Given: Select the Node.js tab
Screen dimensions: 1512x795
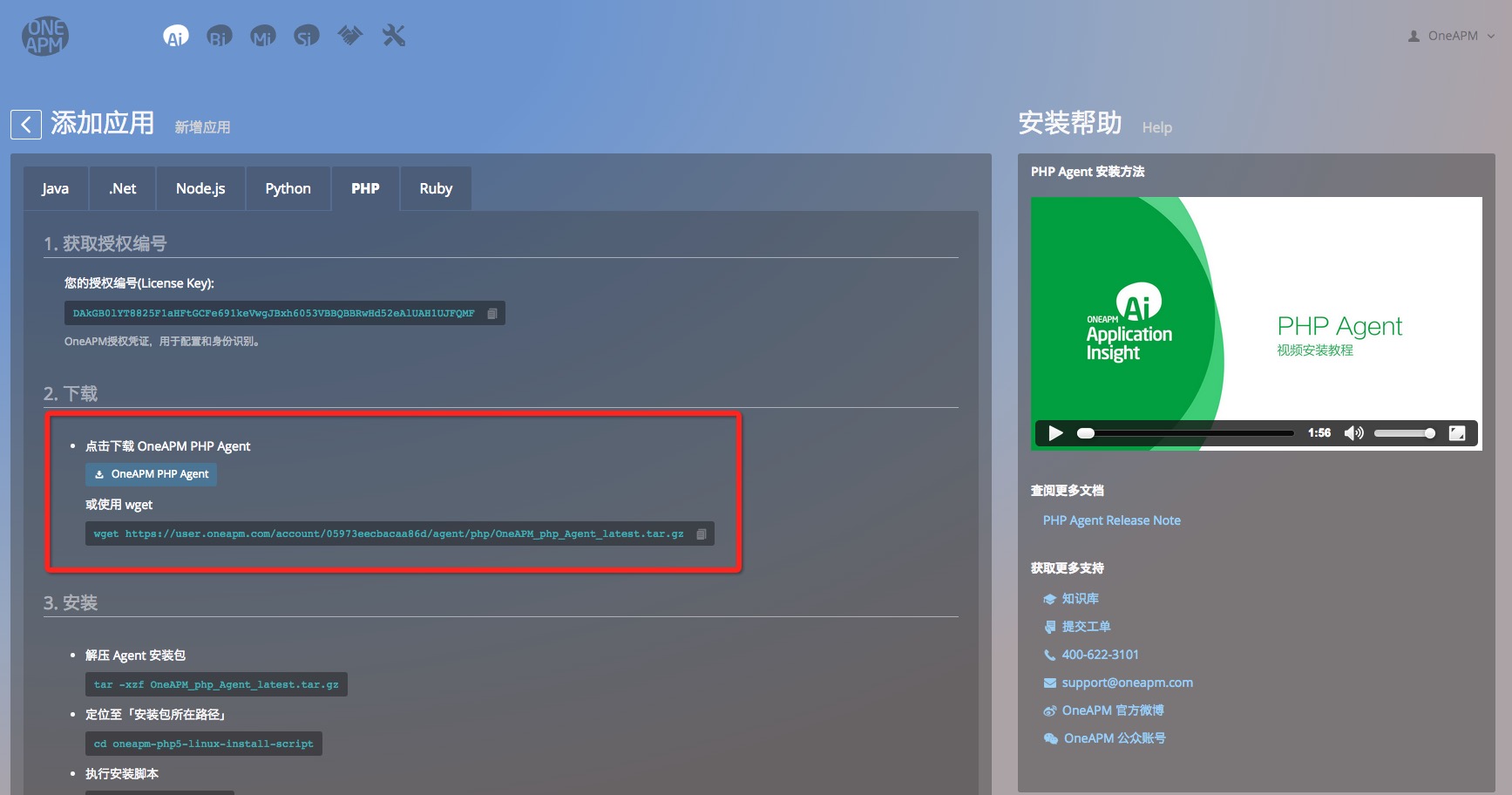Looking at the screenshot, I should click(200, 188).
